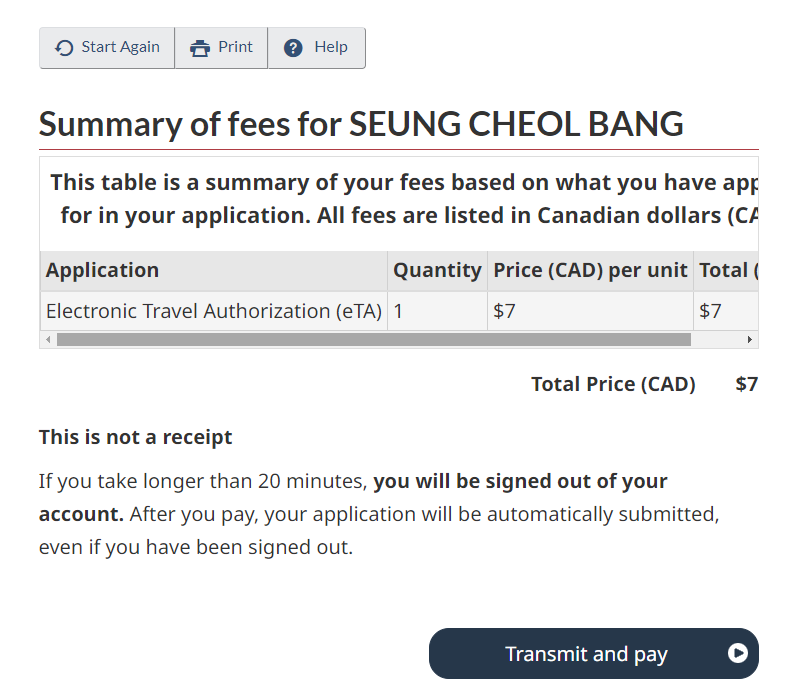Screen dimensions: 812x693
Task: Click the printer icon
Action: 200,48
